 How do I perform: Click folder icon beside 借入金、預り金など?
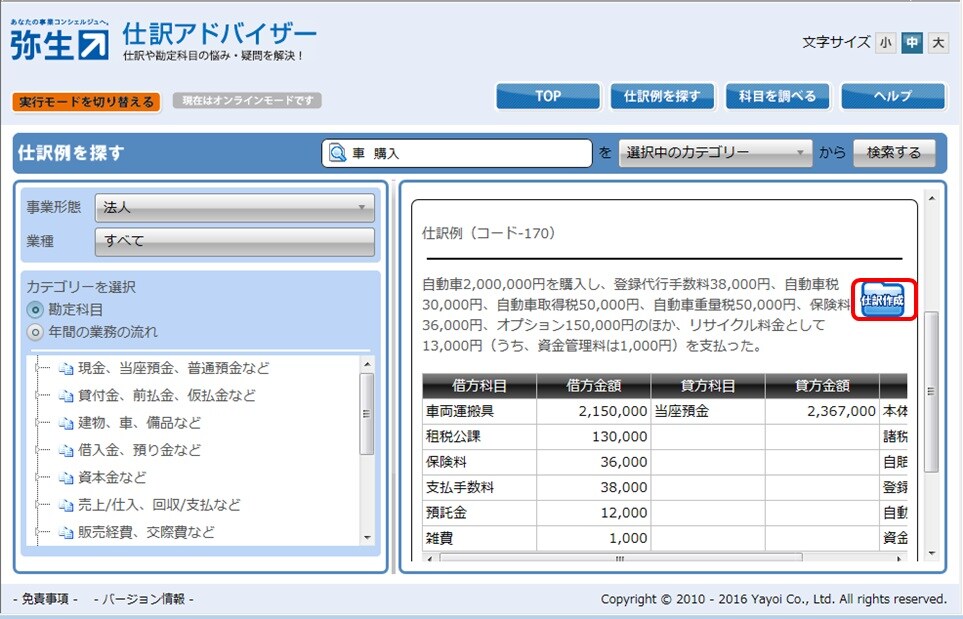pyautogui.click(x=67, y=451)
